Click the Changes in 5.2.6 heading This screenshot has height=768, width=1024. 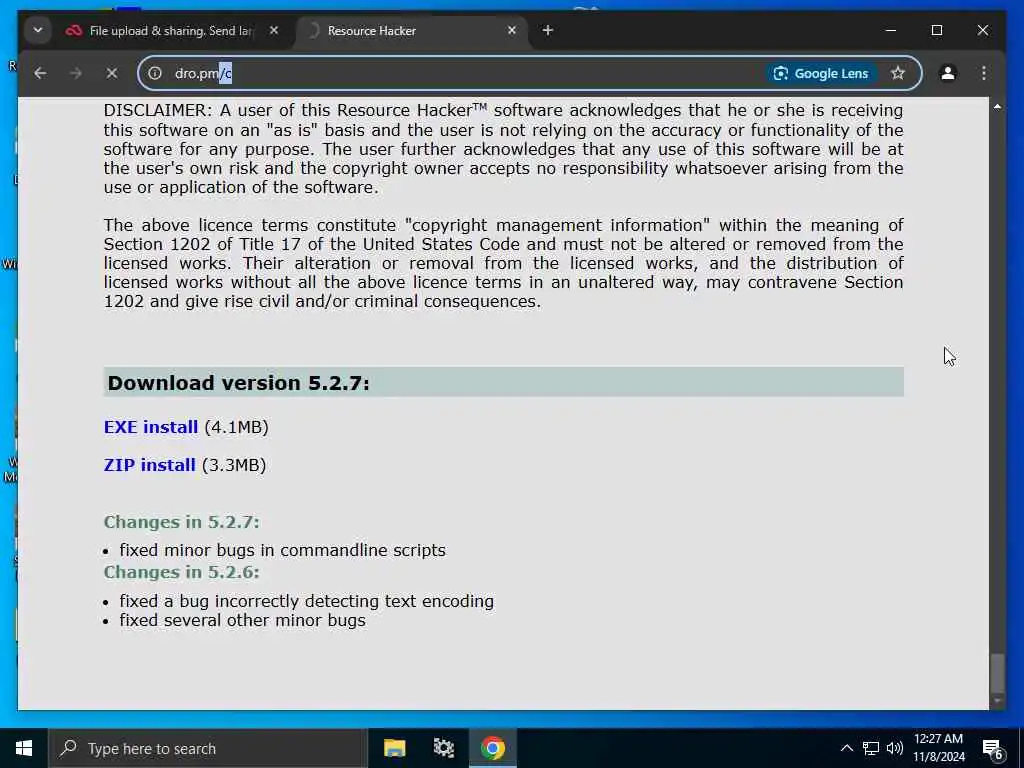pos(182,572)
